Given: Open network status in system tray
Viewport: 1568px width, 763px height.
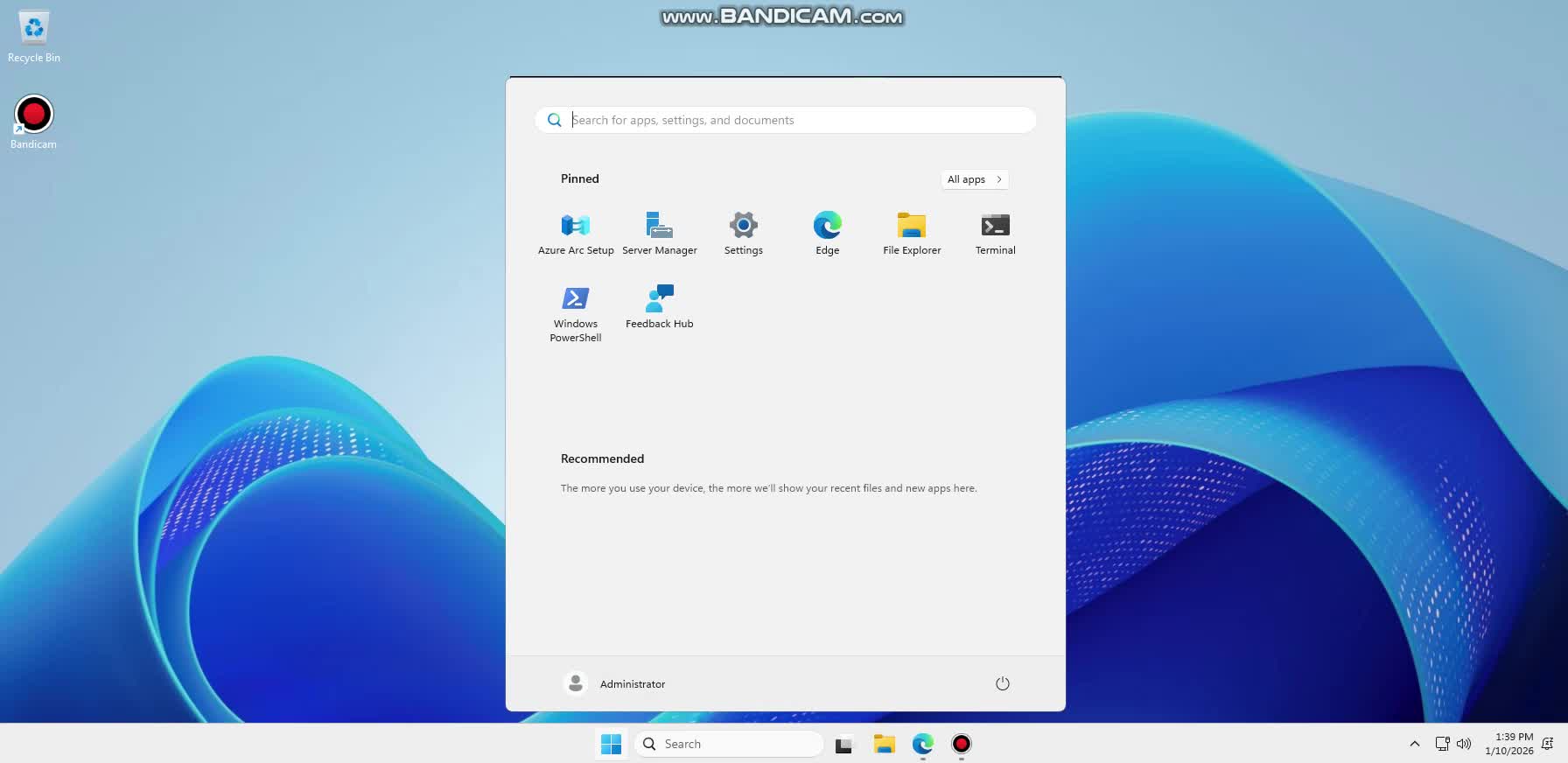Looking at the screenshot, I should tap(1442, 744).
